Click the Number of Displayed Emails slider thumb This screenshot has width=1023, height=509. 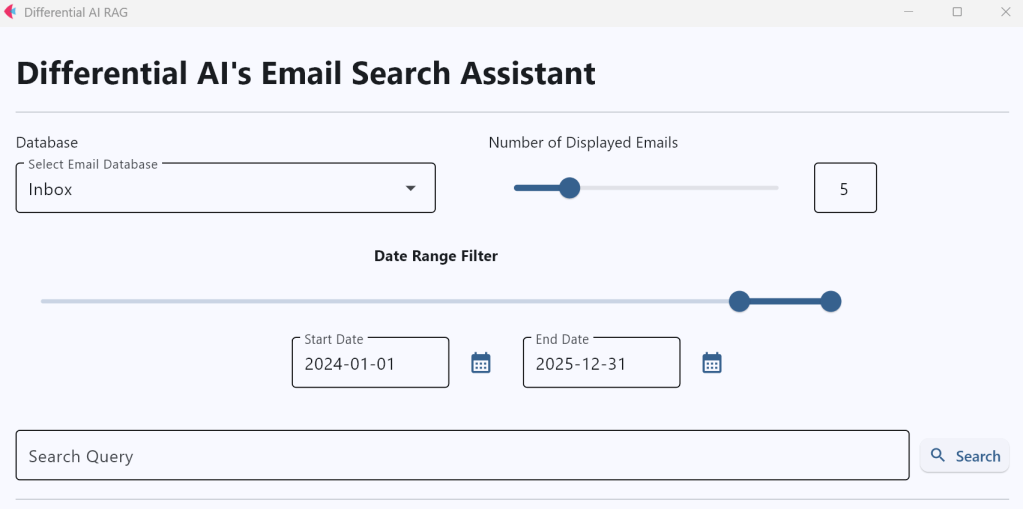569,188
